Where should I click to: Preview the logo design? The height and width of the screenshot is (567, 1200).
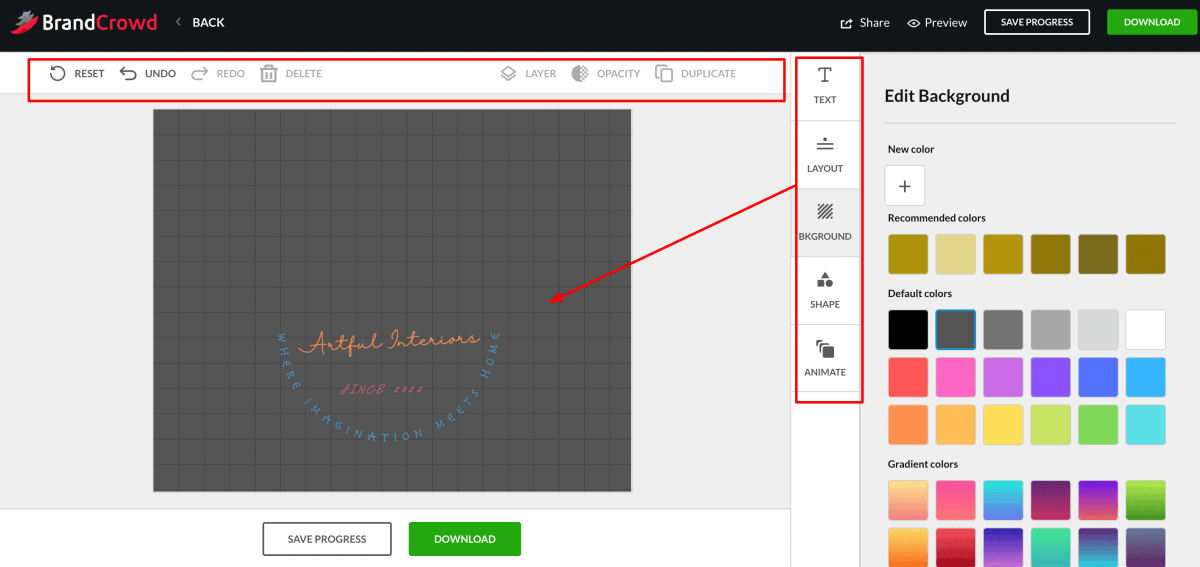click(x=937, y=22)
